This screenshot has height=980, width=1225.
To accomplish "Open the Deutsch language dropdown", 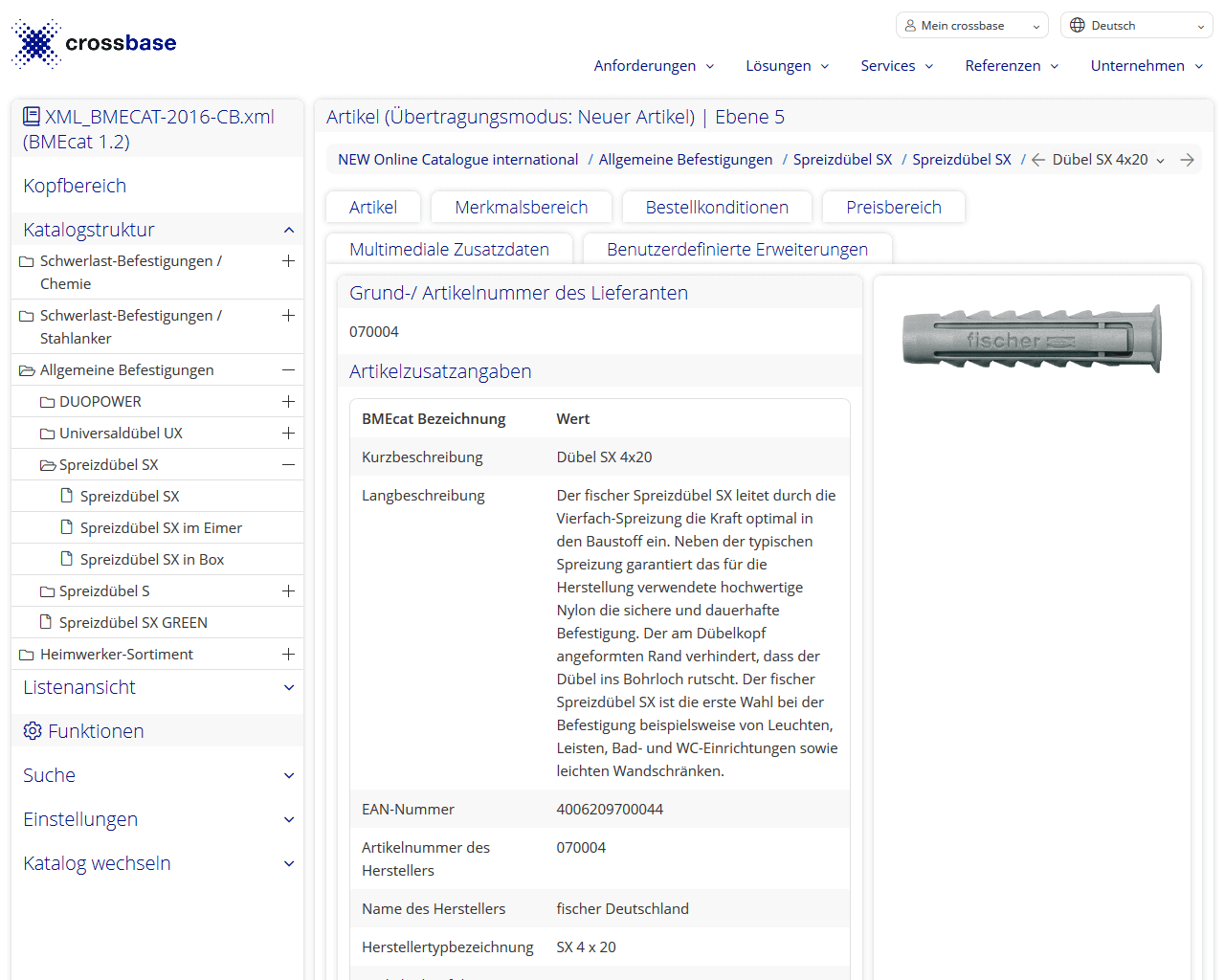I will 1137,26.
